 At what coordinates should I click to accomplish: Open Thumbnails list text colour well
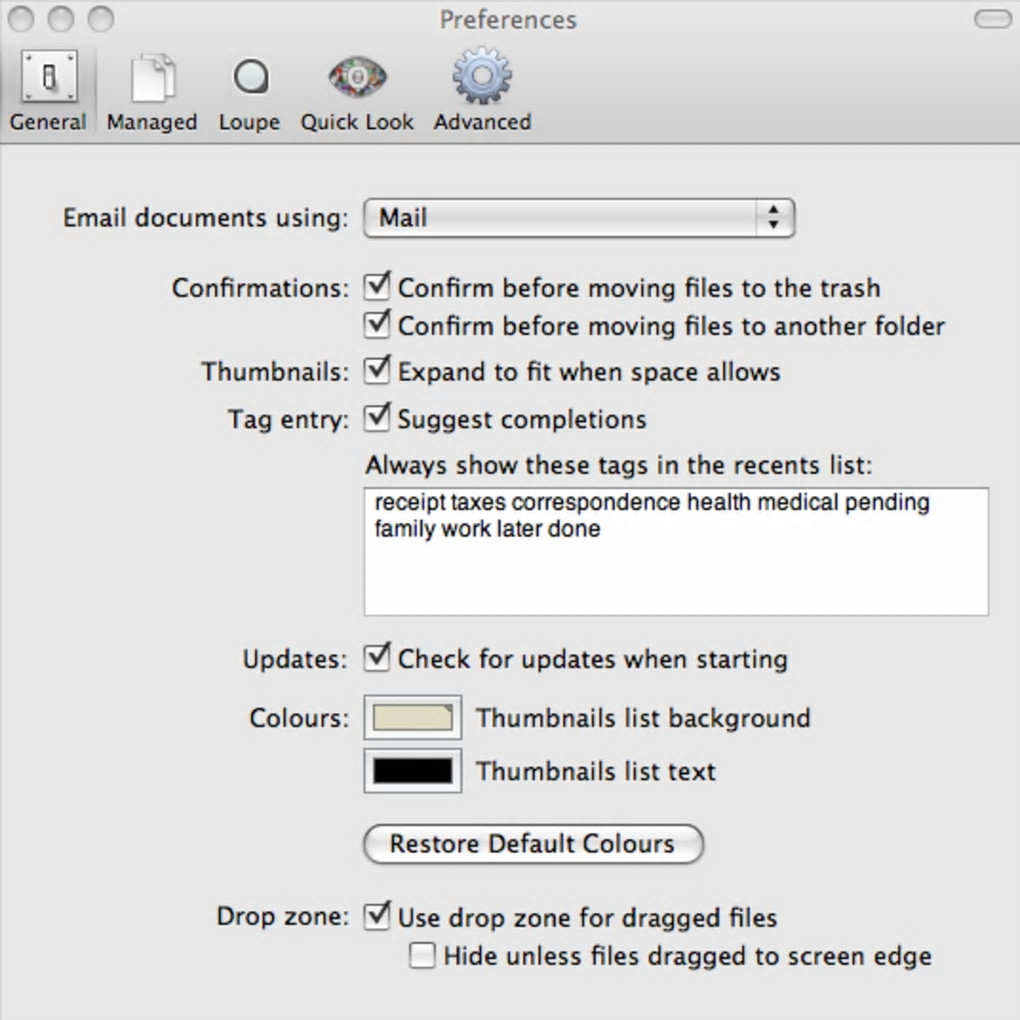413,771
